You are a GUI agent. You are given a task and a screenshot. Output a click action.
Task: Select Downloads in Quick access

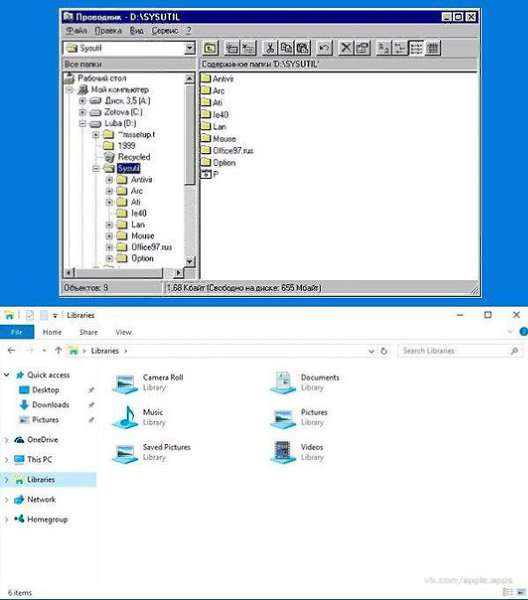pyautogui.click(x=50, y=405)
